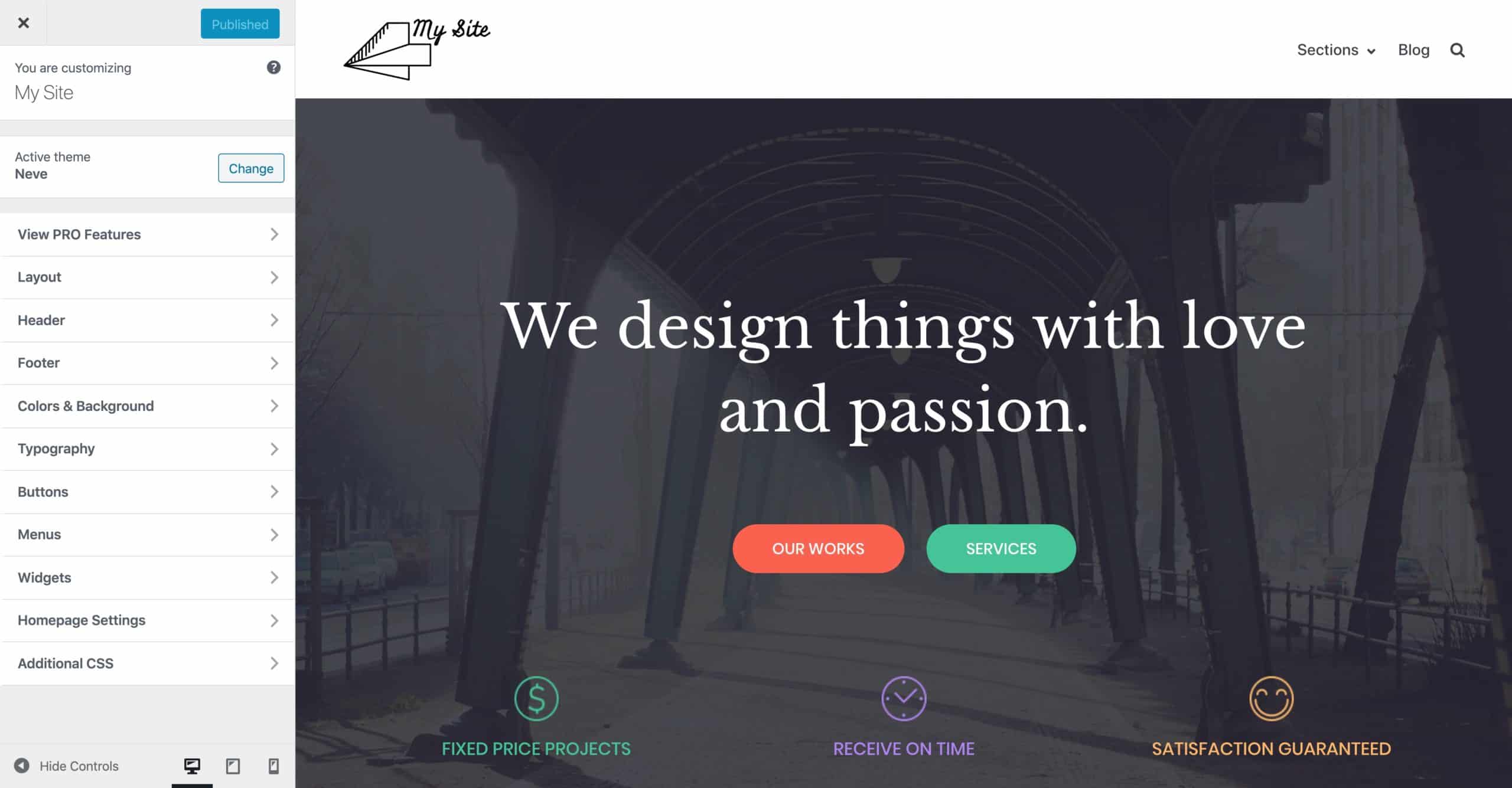1512x788 pixels.
Task: Open the Sections dropdown menu
Action: coord(1336,49)
